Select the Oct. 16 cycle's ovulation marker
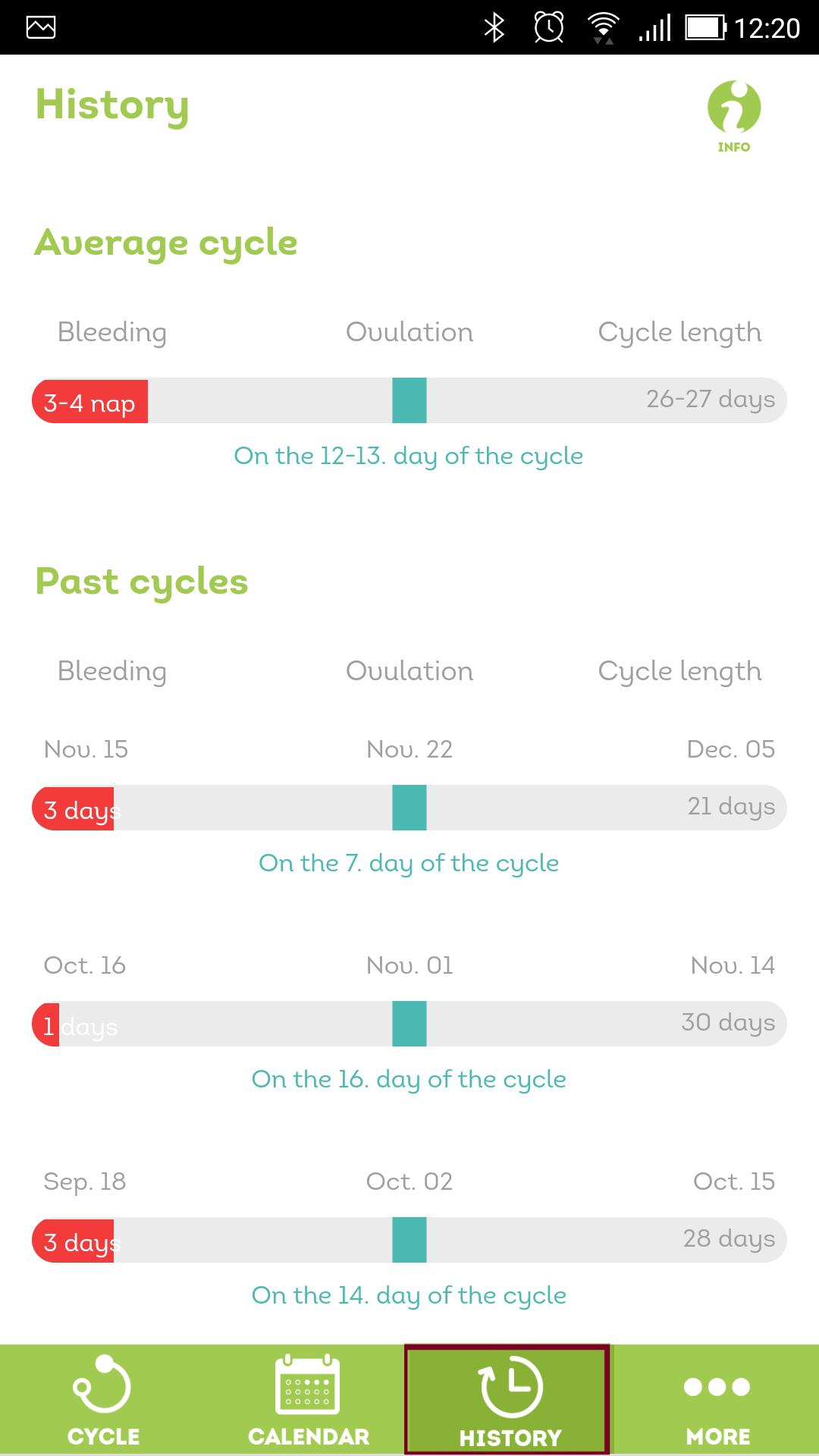819x1456 pixels. pos(409,1024)
